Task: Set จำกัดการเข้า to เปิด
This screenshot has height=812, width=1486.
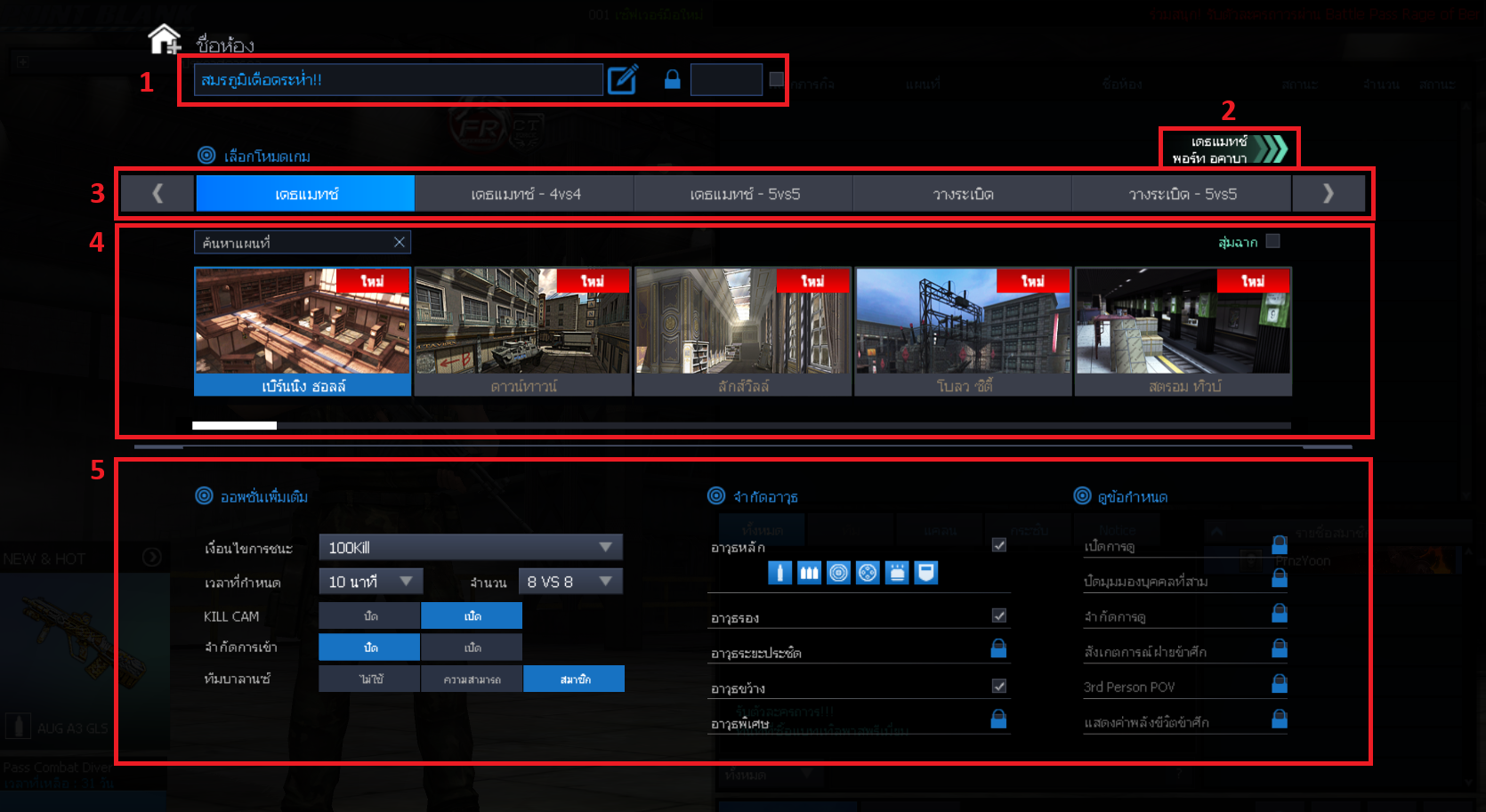Action: 472,647
